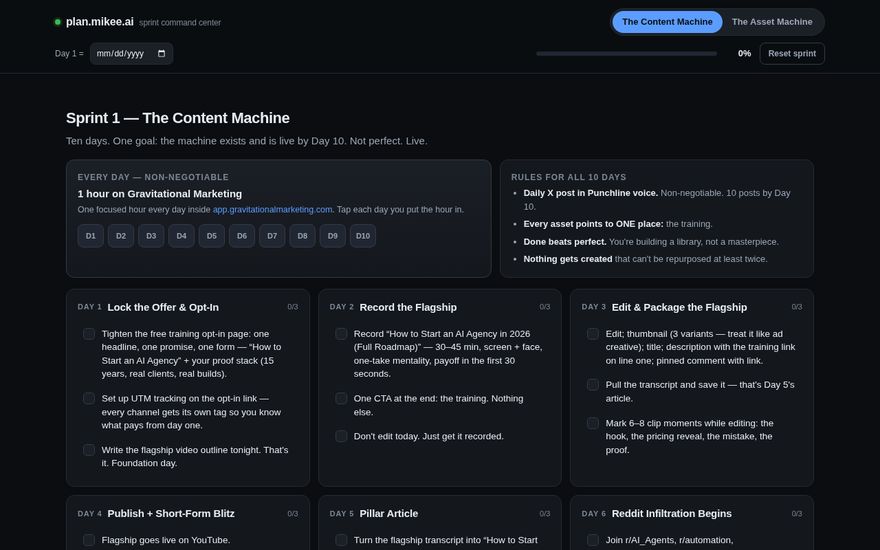
Task: Click the sprint progress bar
Action: point(626,54)
